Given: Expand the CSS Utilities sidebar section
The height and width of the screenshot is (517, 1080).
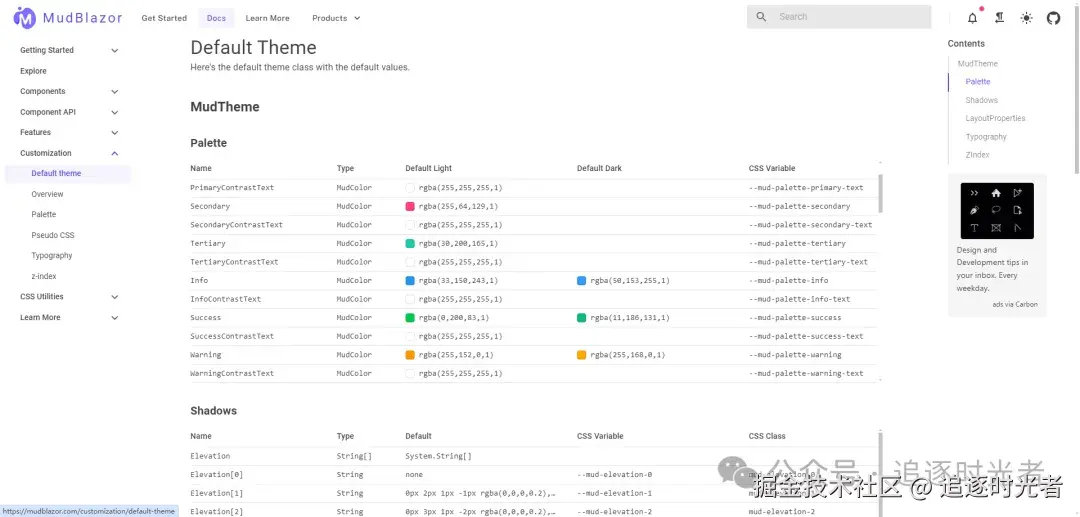Looking at the screenshot, I should (x=69, y=297).
